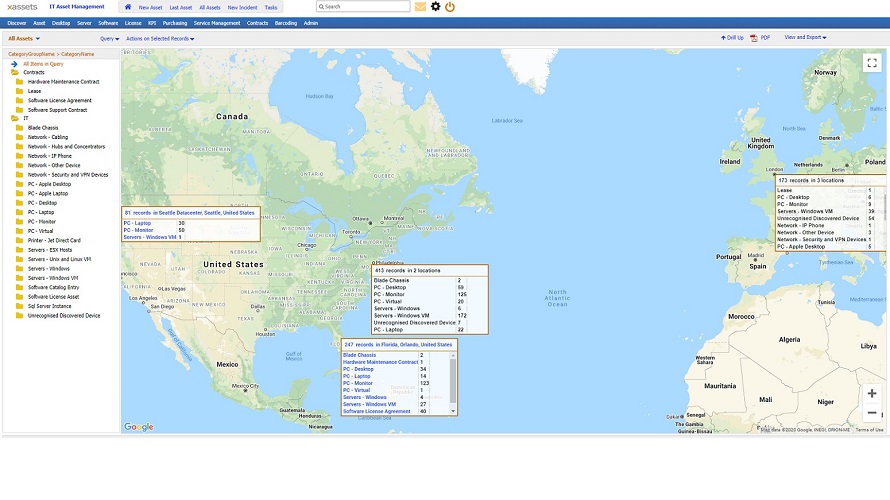Select PC - Apple Laptop in the tree
The width and height of the screenshot is (890, 500).
pos(48,194)
